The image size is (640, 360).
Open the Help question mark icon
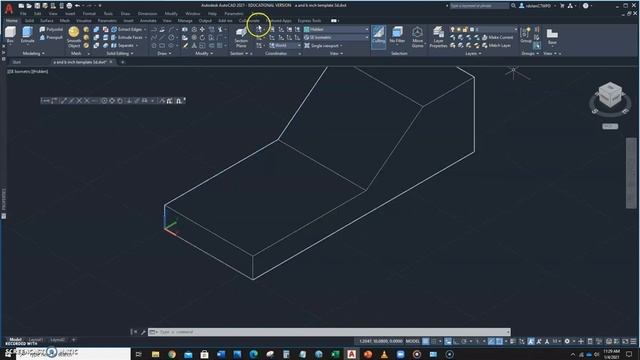tap(585, 6)
